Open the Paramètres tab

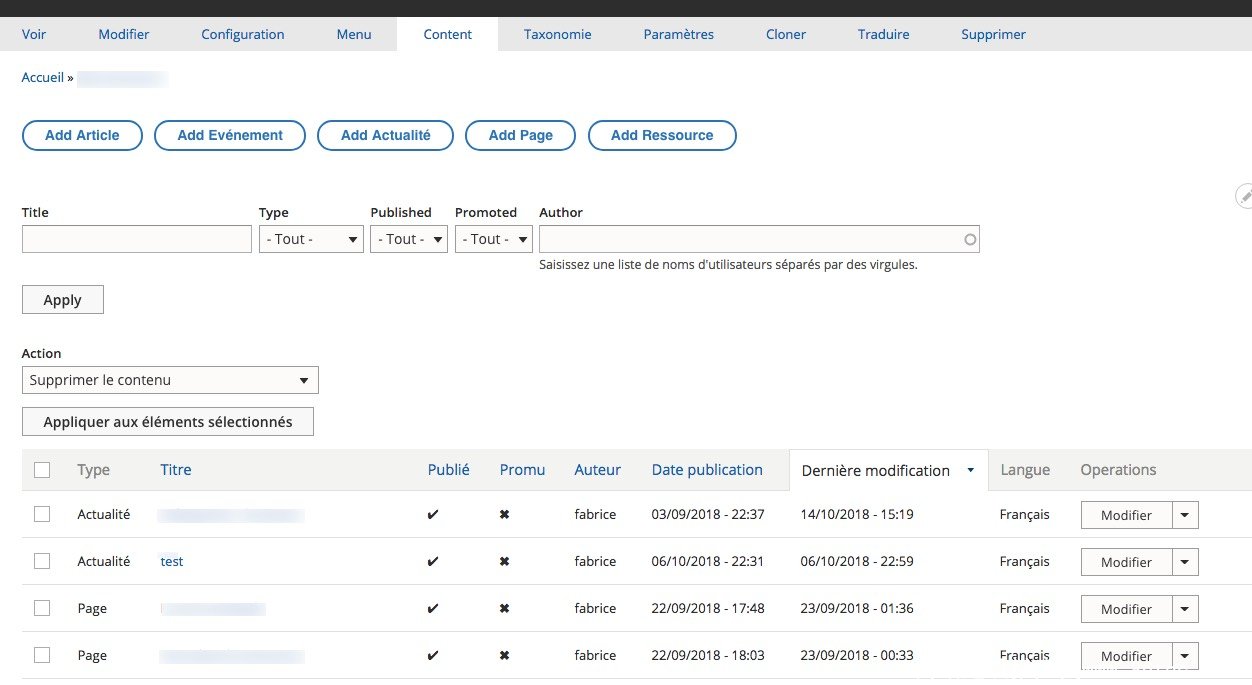tap(679, 34)
